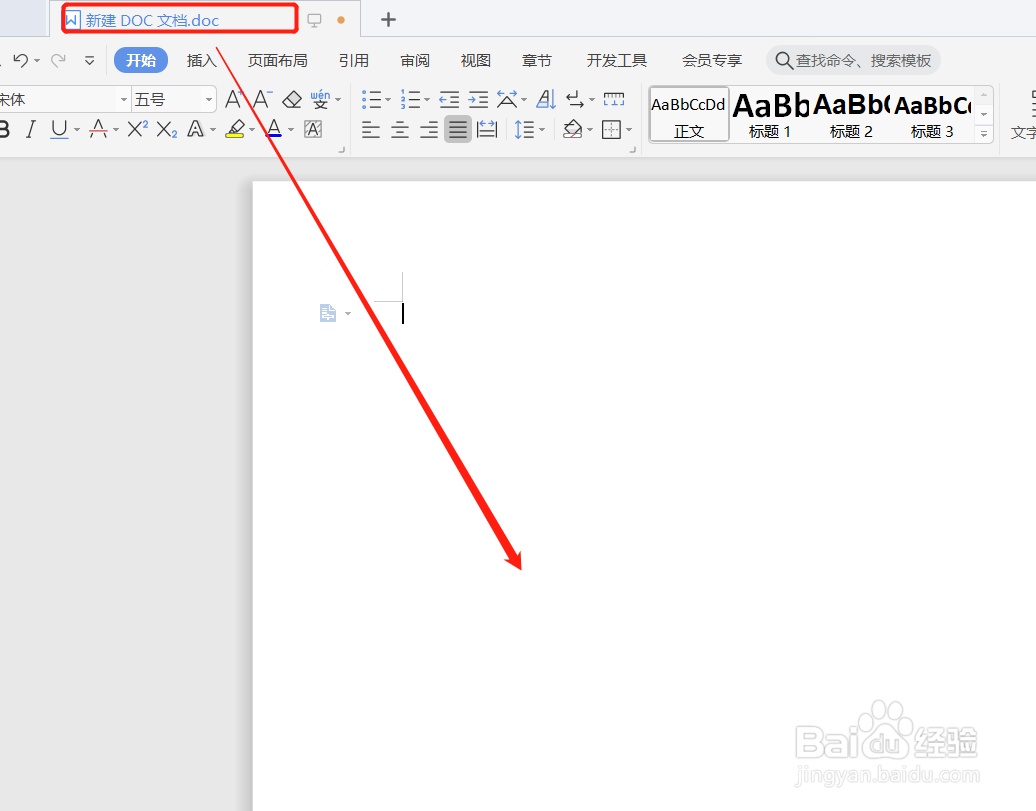Viewport: 1036px width, 811px height.
Task: Align text right
Action: point(429,130)
